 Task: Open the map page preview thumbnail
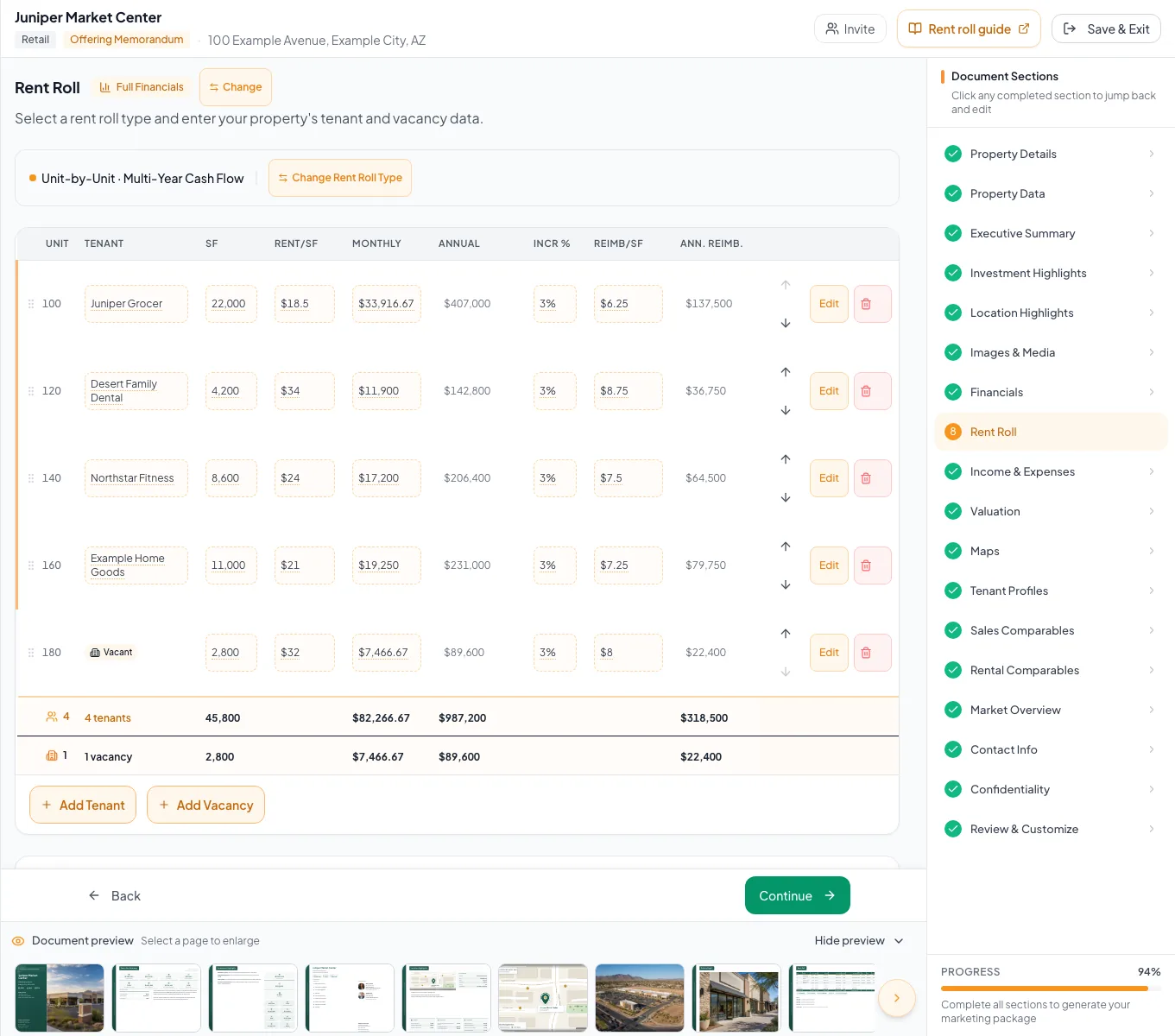tap(543, 998)
